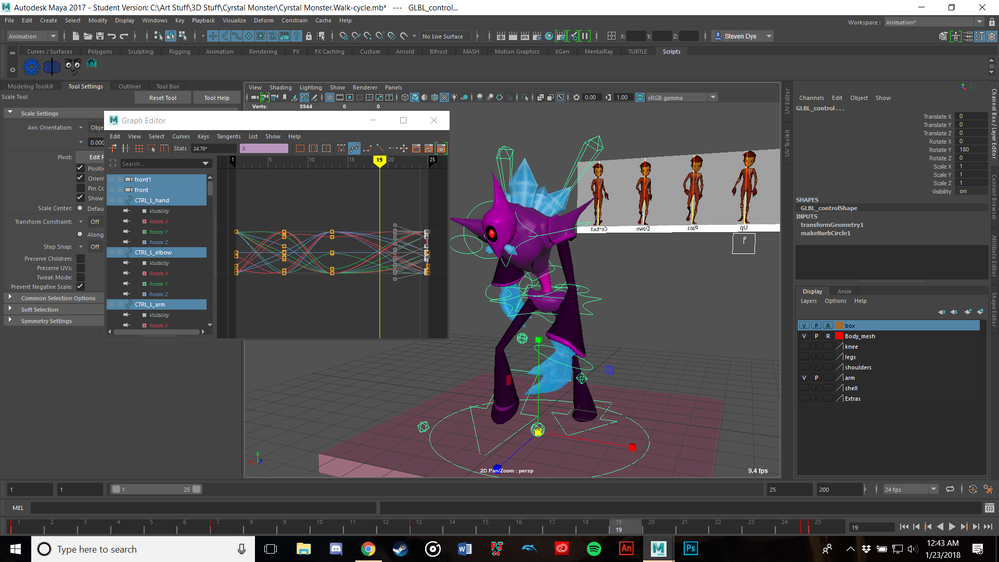Click the teal house shelf icon

[x=92, y=63]
